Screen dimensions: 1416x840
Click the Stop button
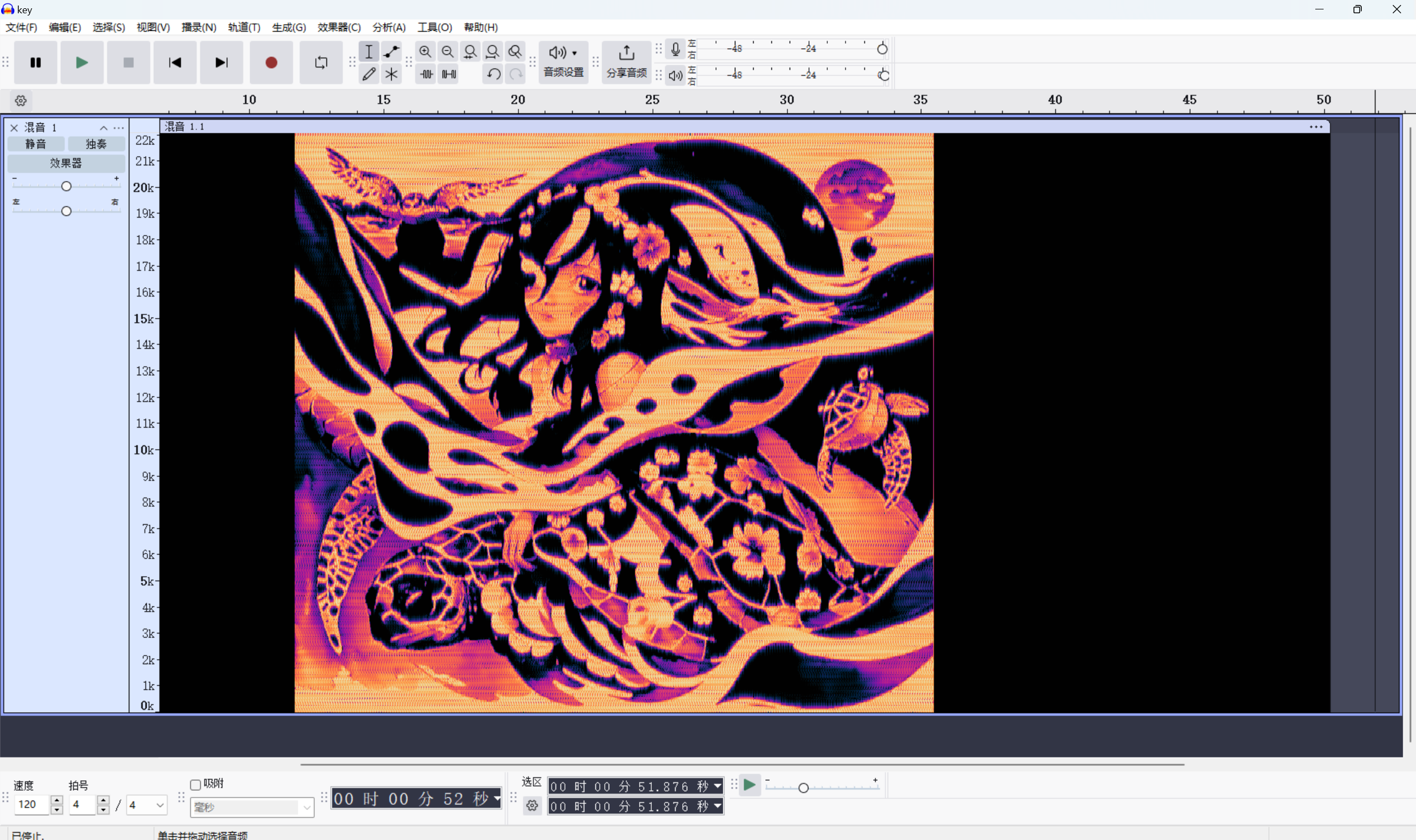pyautogui.click(x=128, y=63)
